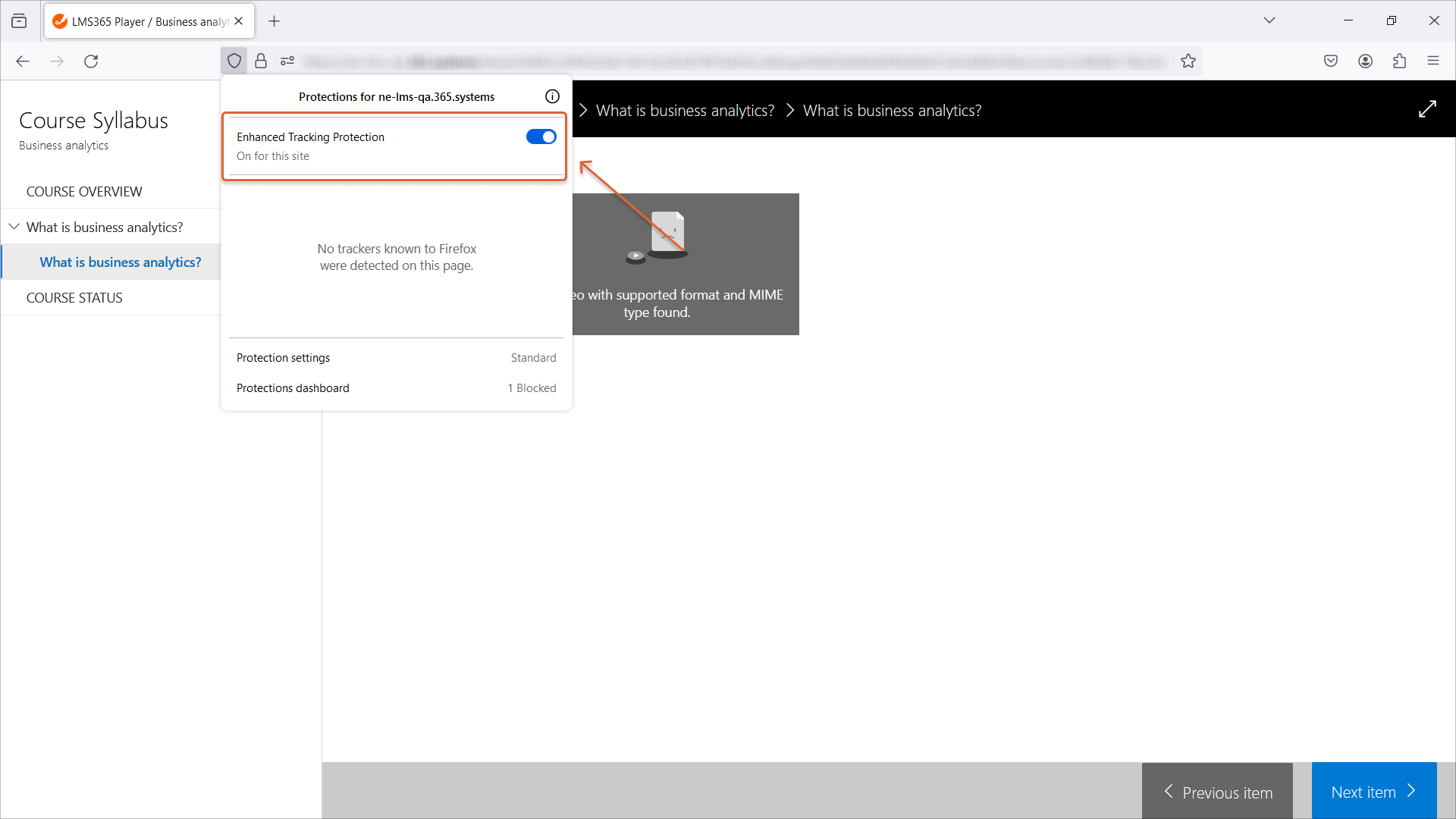Open Protection settings entry

click(396, 357)
